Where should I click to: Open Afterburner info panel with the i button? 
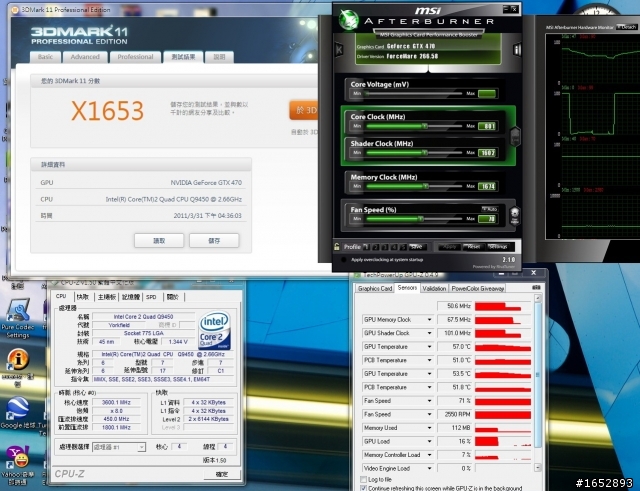[517, 50]
